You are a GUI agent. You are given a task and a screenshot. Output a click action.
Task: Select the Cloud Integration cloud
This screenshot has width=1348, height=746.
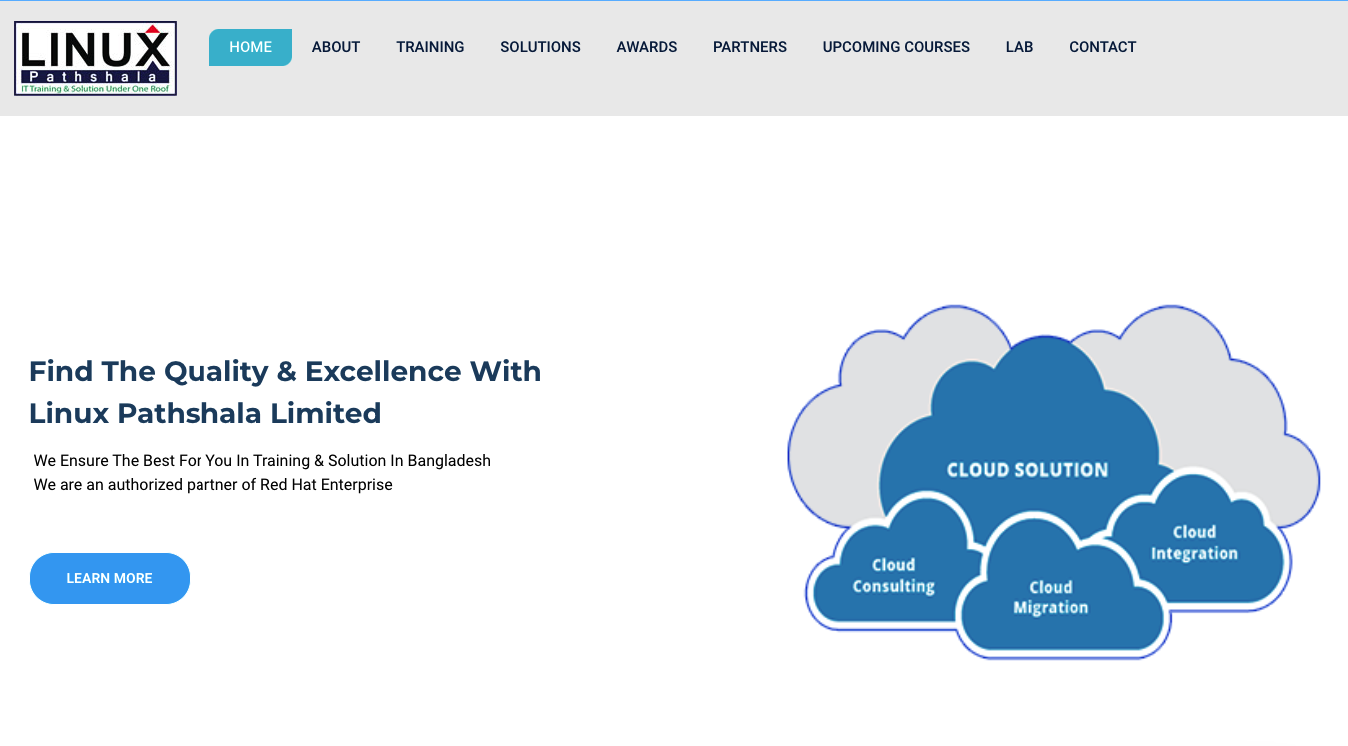coord(1195,543)
